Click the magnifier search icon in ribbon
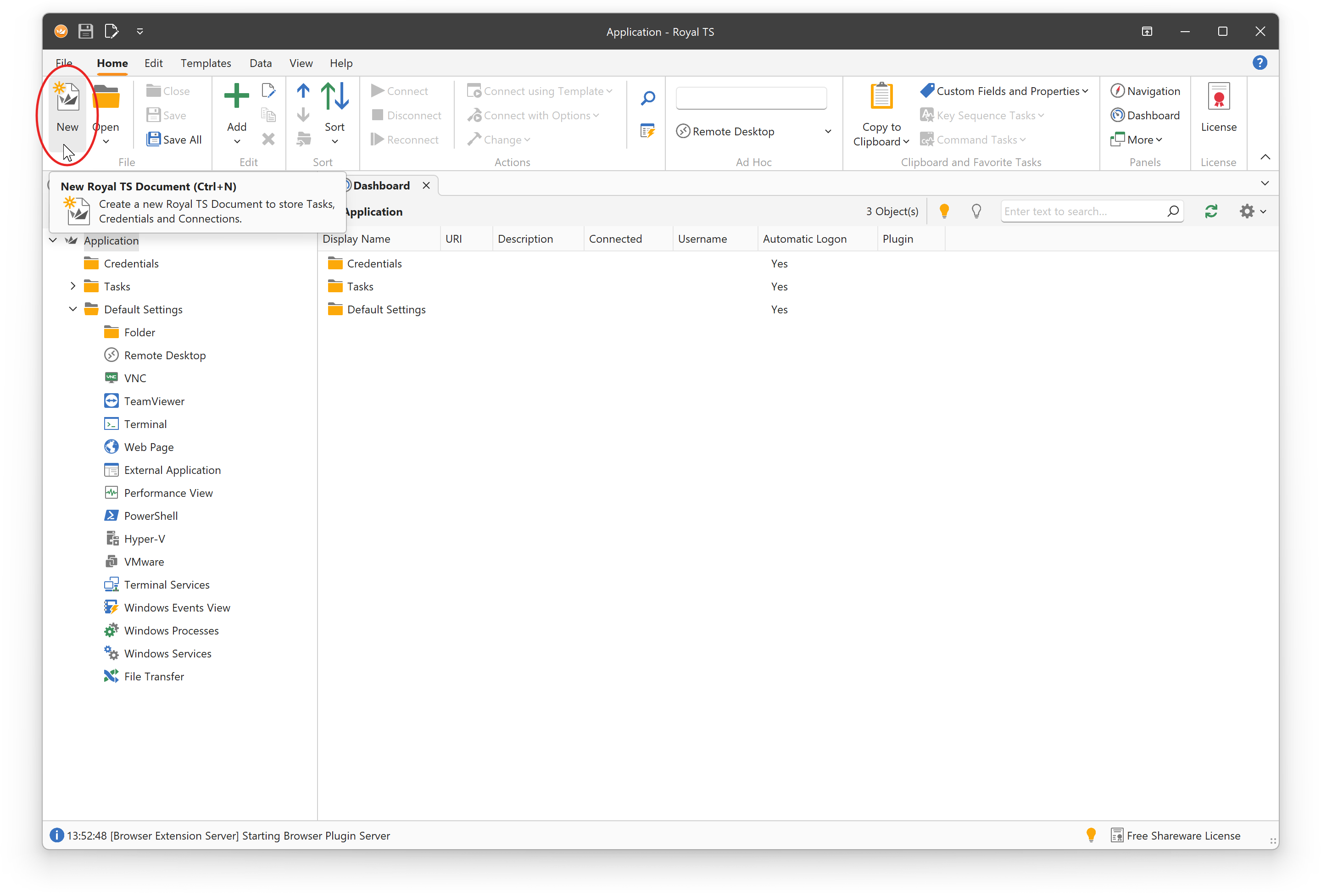Image resolution: width=1321 pixels, height=896 pixels. 647,99
